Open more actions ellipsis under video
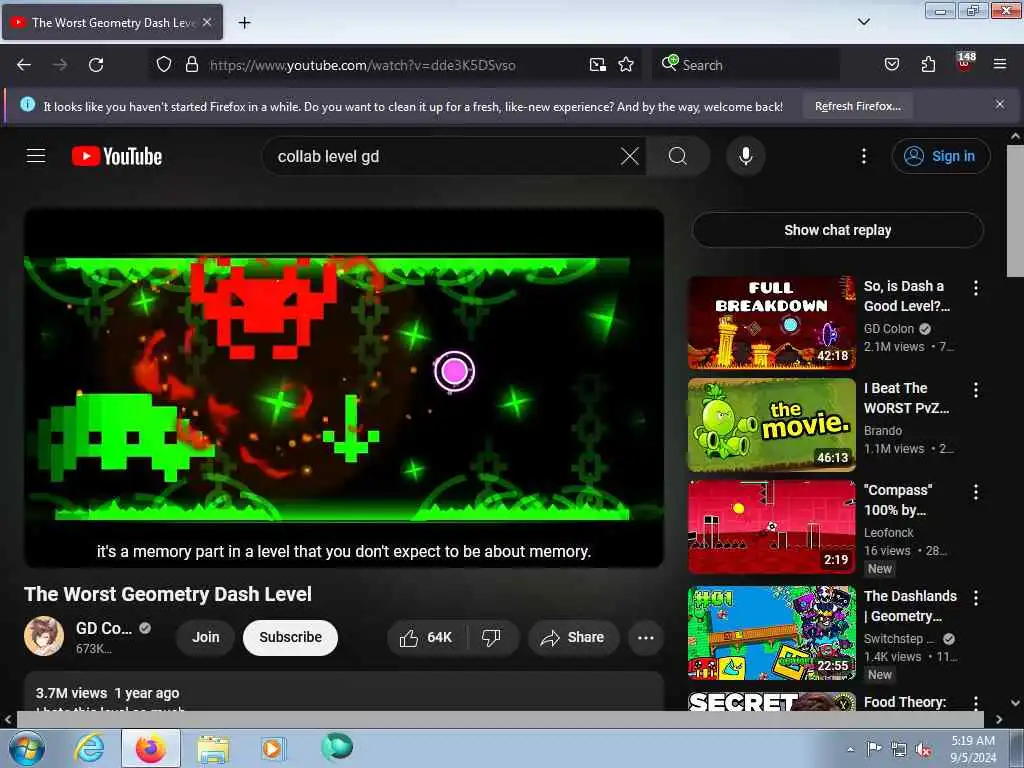This screenshot has width=1024, height=768. coord(645,637)
